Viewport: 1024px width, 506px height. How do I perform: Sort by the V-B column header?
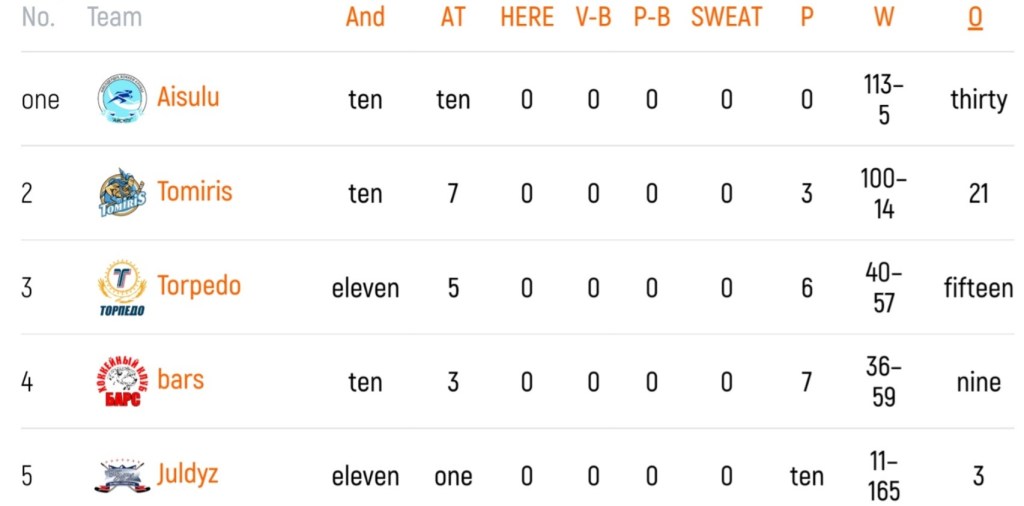pos(593,17)
